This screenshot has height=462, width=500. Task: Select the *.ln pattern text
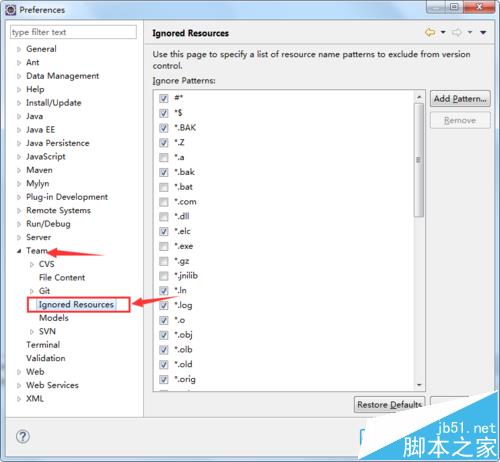[180, 290]
